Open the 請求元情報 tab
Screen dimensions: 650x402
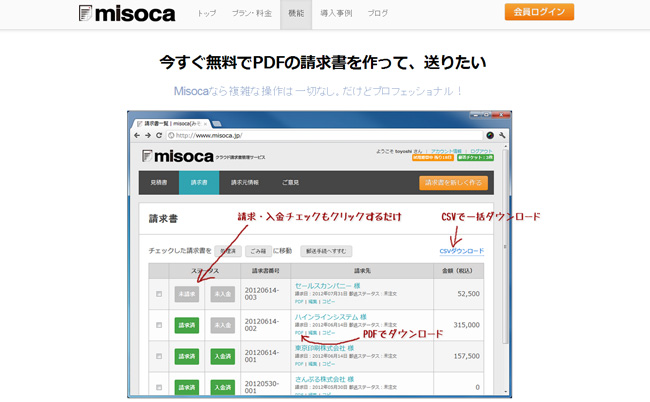pyautogui.click(x=245, y=183)
